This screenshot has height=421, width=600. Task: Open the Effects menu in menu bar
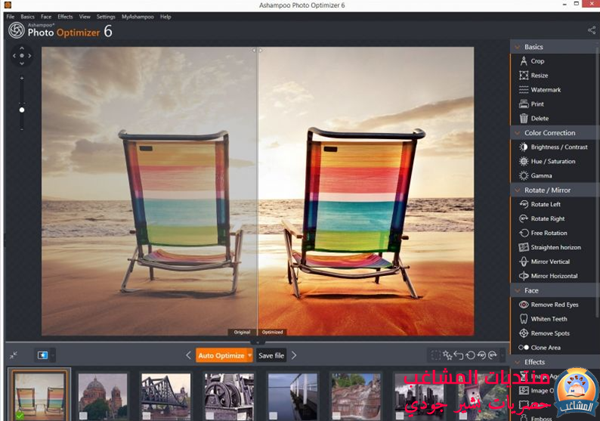(65, 17)
